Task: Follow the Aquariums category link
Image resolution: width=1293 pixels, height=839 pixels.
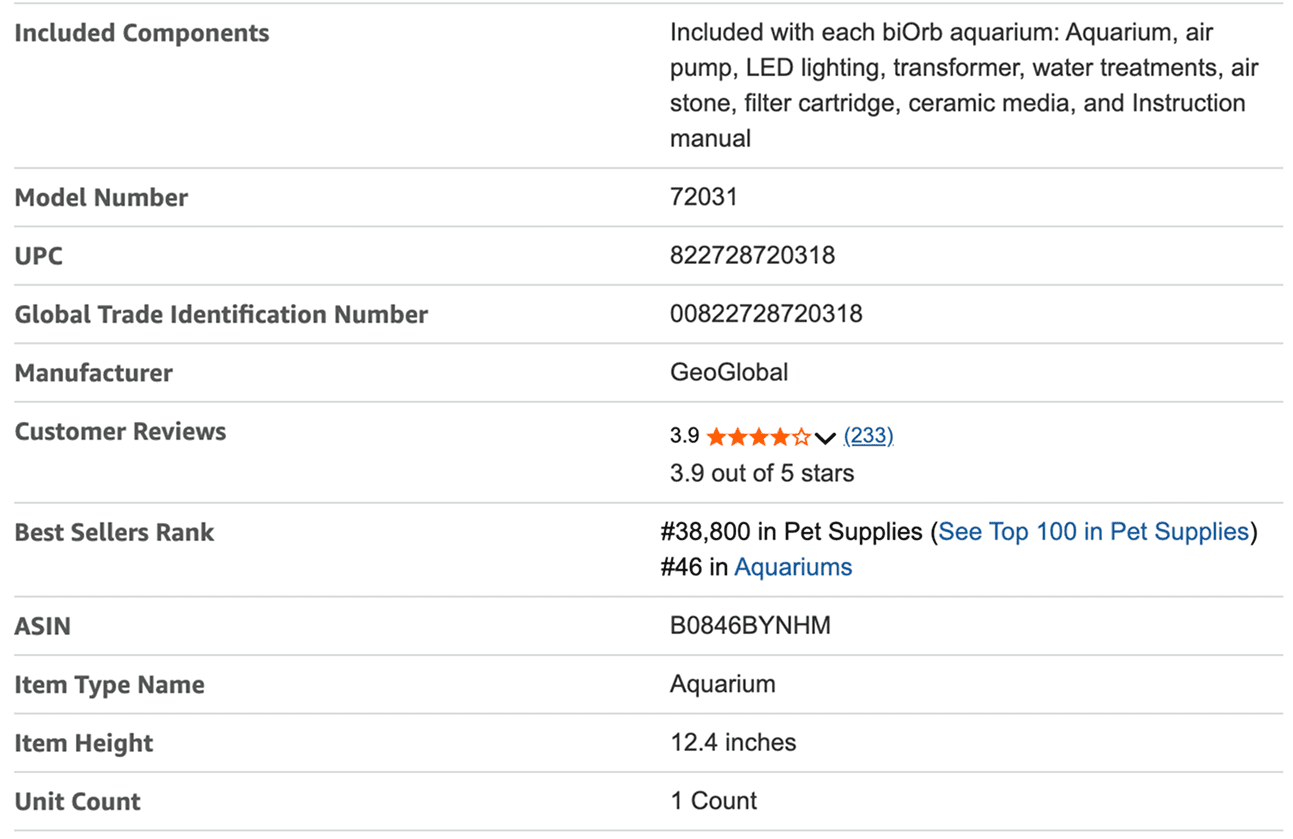Action: pyautogui.click(x=793, y=568)
